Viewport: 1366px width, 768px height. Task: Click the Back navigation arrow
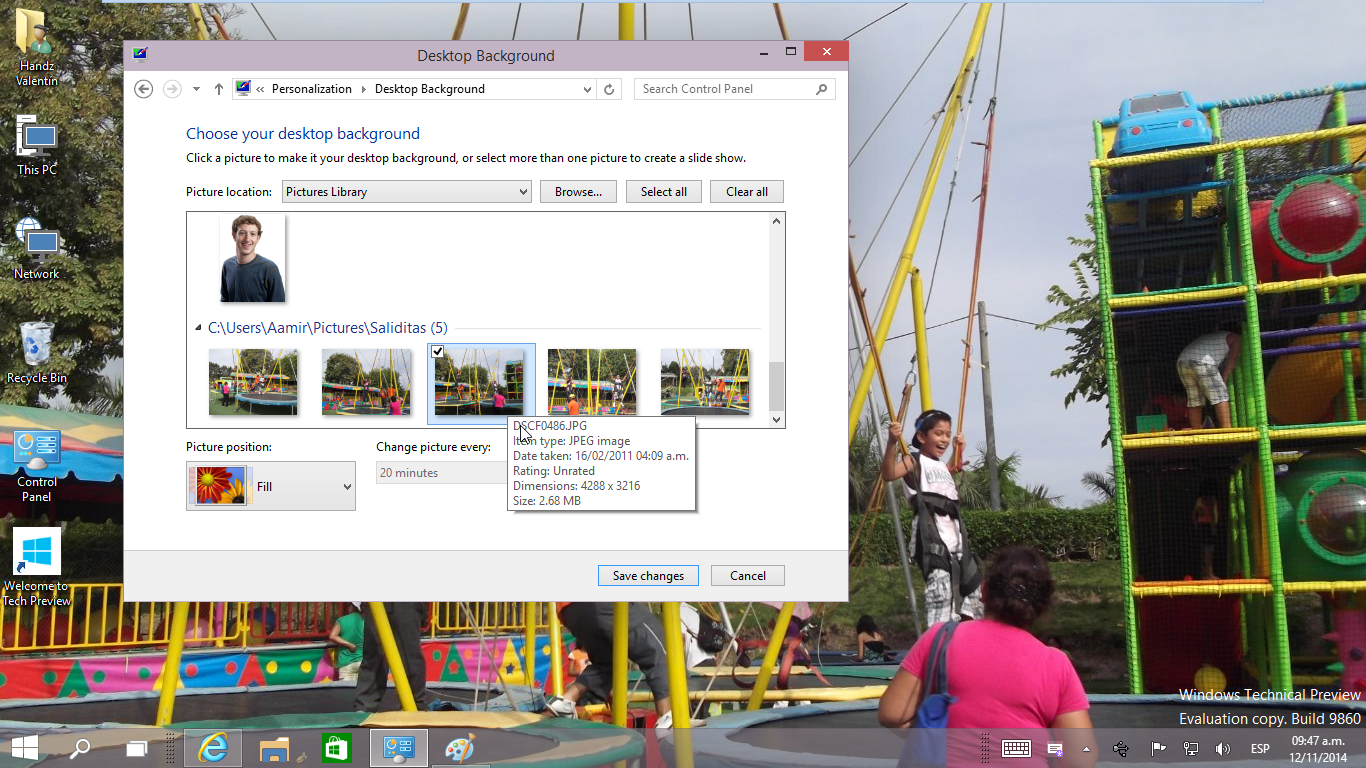pos(143,89)
